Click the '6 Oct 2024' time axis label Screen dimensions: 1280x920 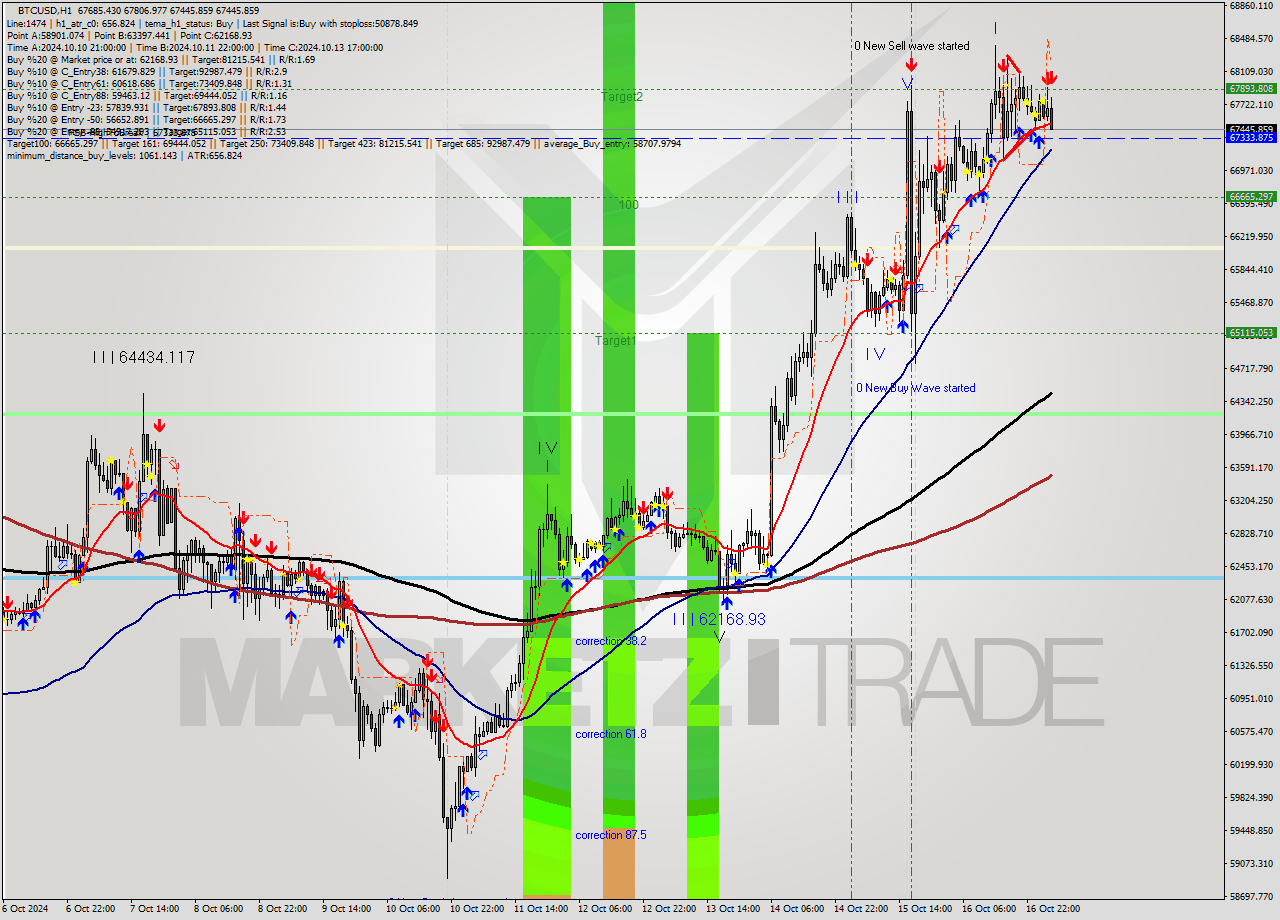26,909
